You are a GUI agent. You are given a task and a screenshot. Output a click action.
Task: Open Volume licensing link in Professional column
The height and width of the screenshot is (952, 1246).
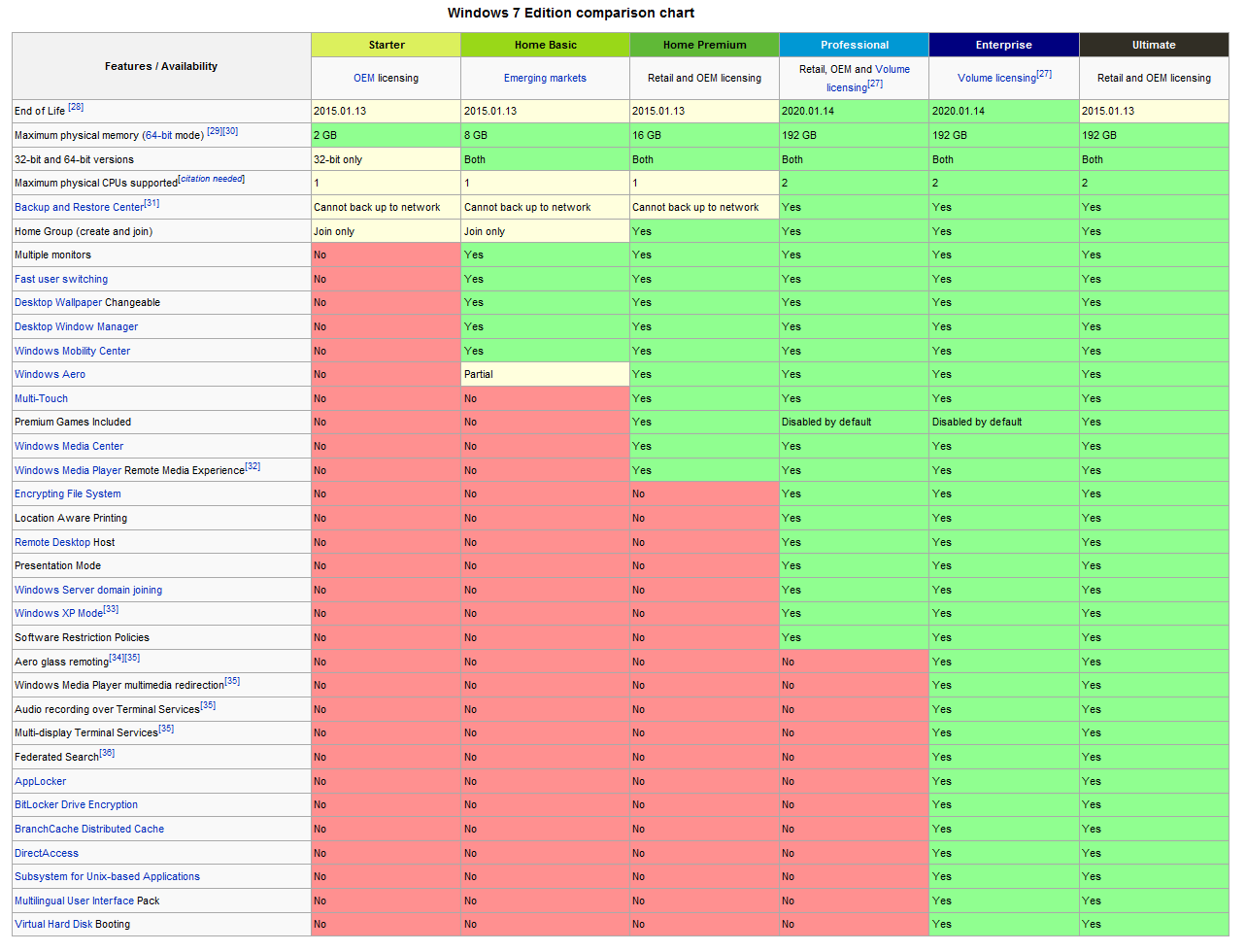(x=868, y=78)
